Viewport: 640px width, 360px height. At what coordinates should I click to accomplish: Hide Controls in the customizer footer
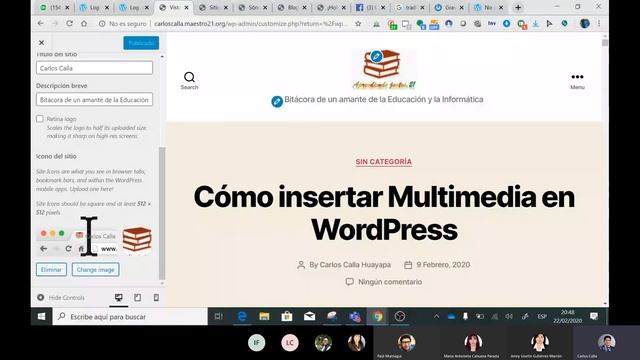61,298
